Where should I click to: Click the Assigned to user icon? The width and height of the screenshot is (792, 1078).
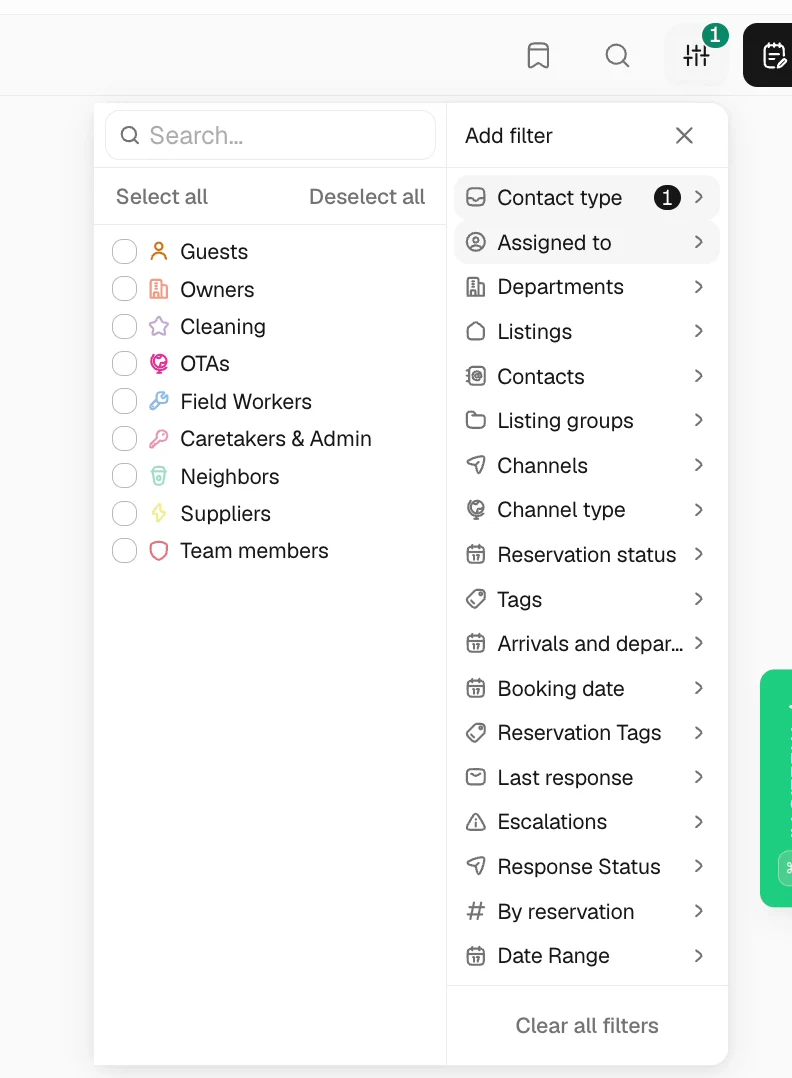(x=476, y=242)
